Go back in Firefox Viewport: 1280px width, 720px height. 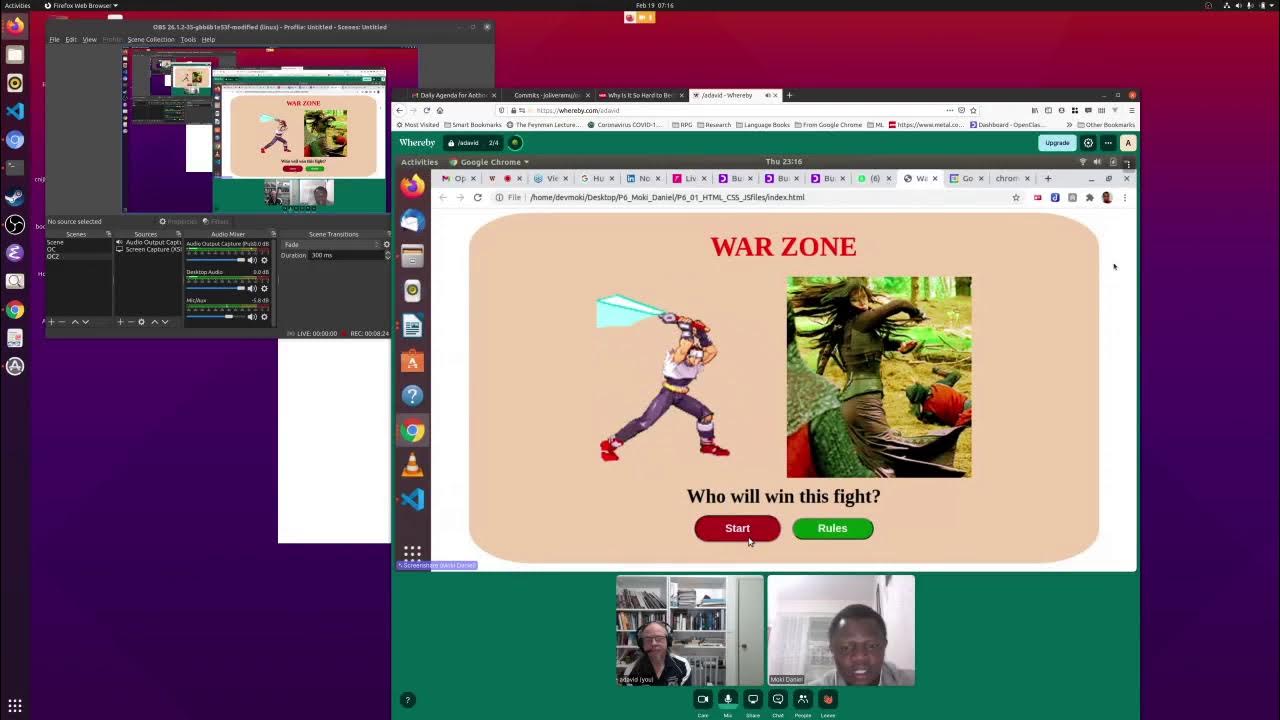click(400, 110)
